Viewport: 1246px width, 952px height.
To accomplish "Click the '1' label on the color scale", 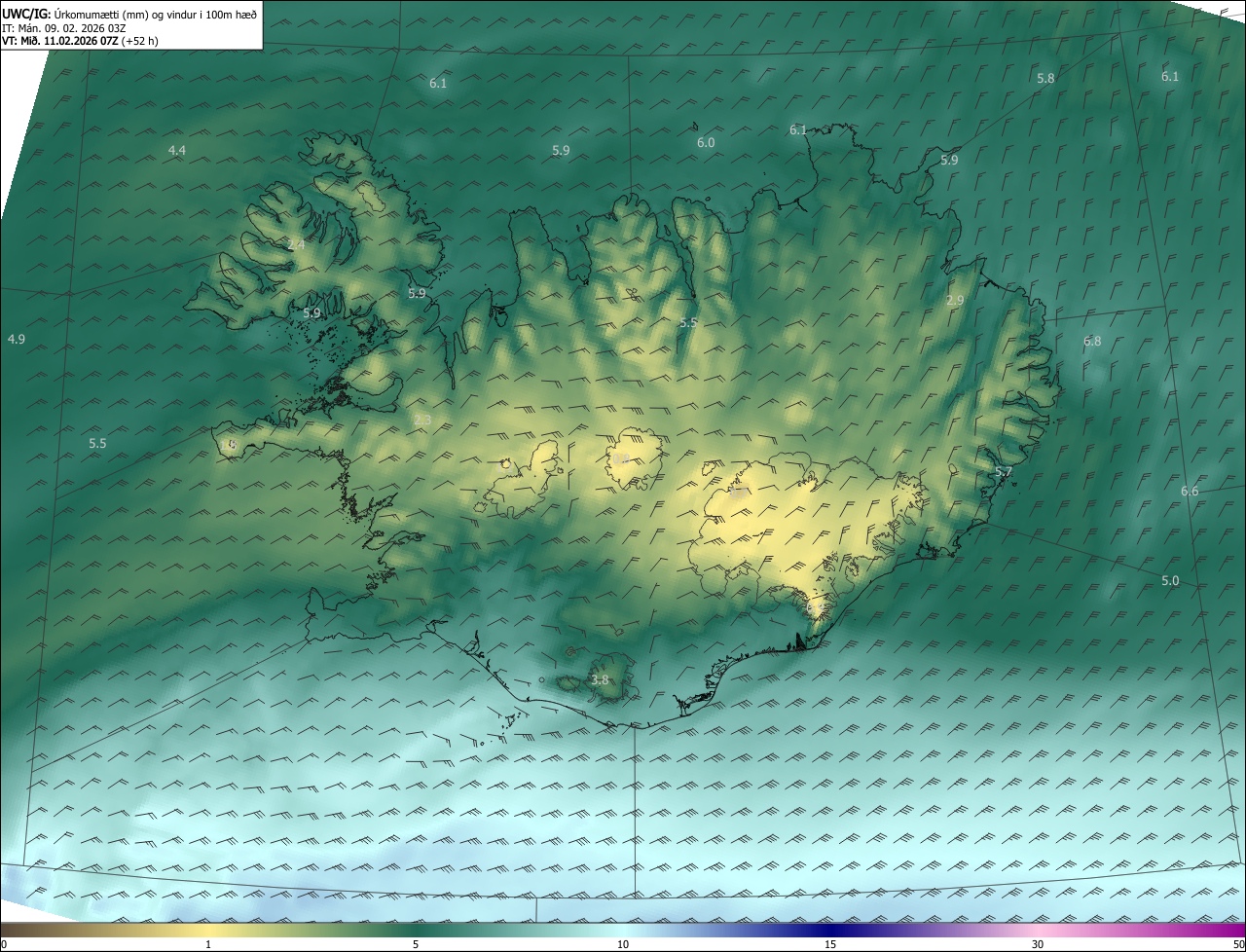I will [x=208, y=944].
